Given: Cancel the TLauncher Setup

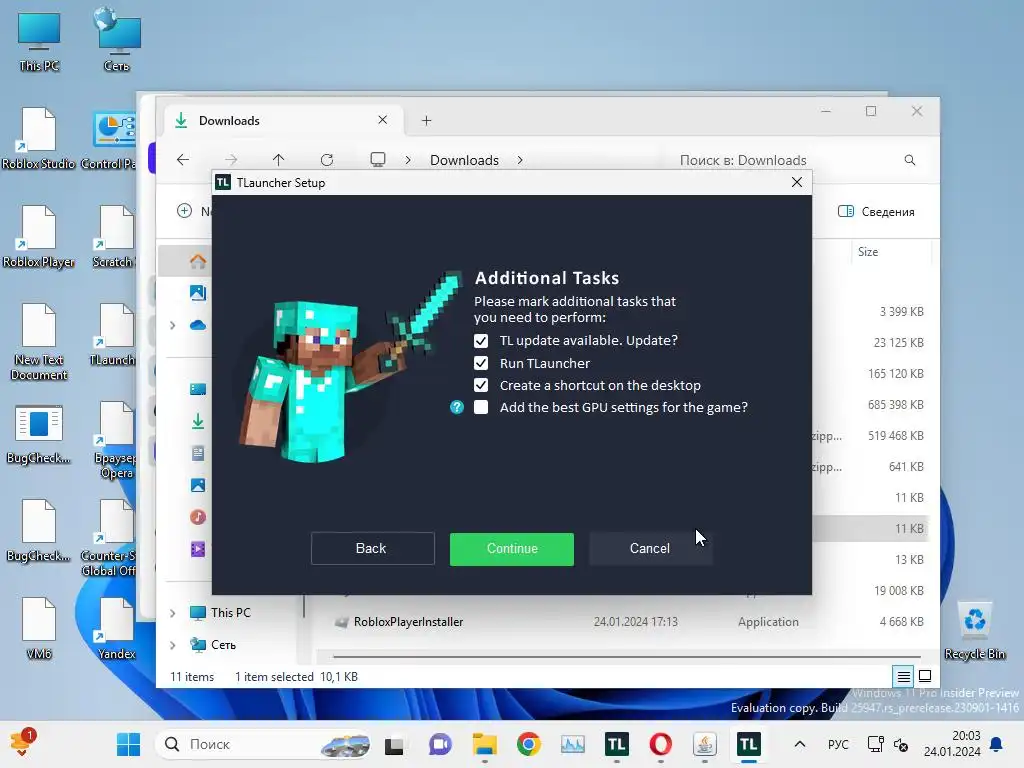Looking at the screenshot, I should point(650,549).
